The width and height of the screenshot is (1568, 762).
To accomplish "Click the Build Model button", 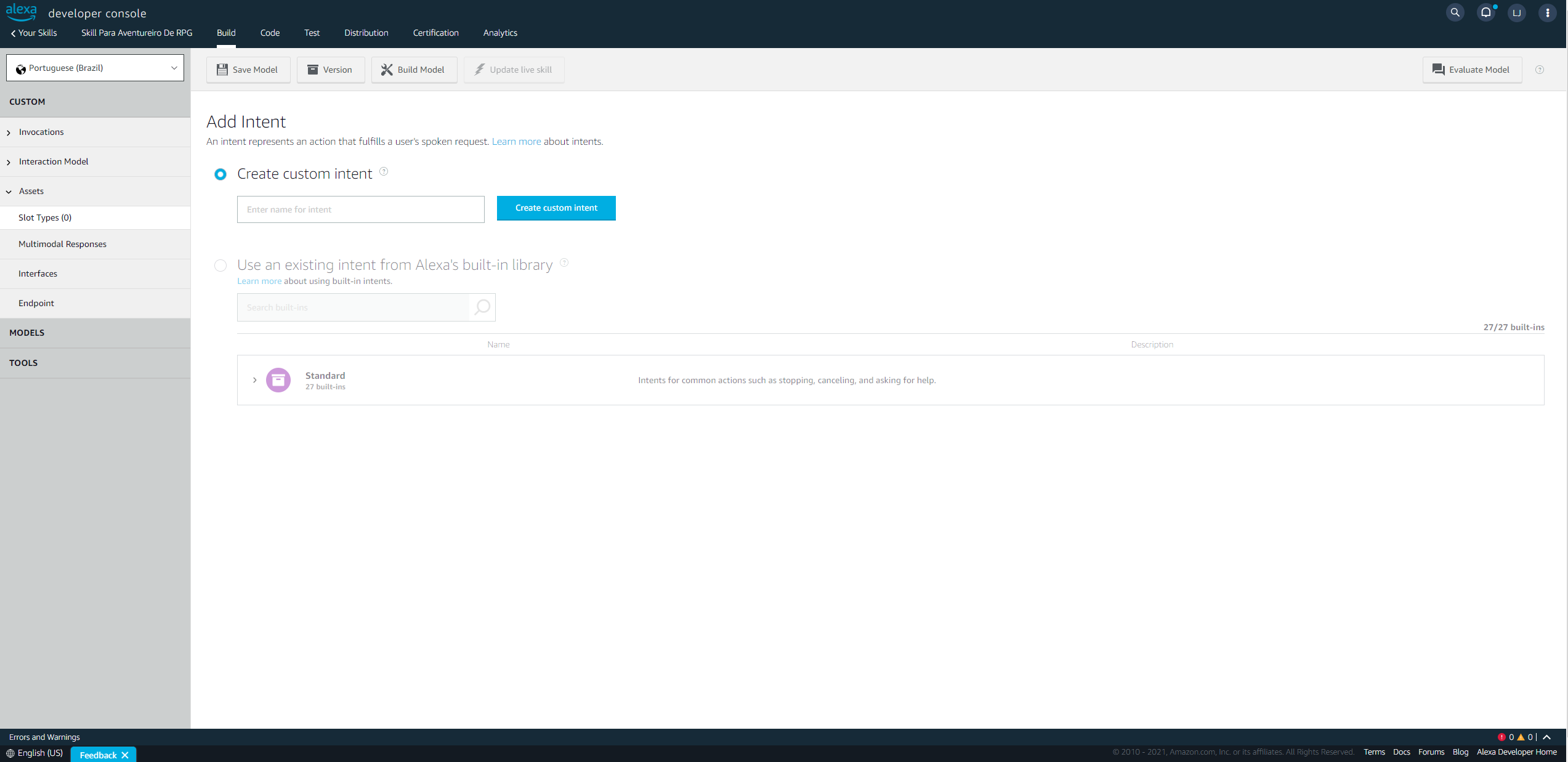I will [x=414, y=70].
